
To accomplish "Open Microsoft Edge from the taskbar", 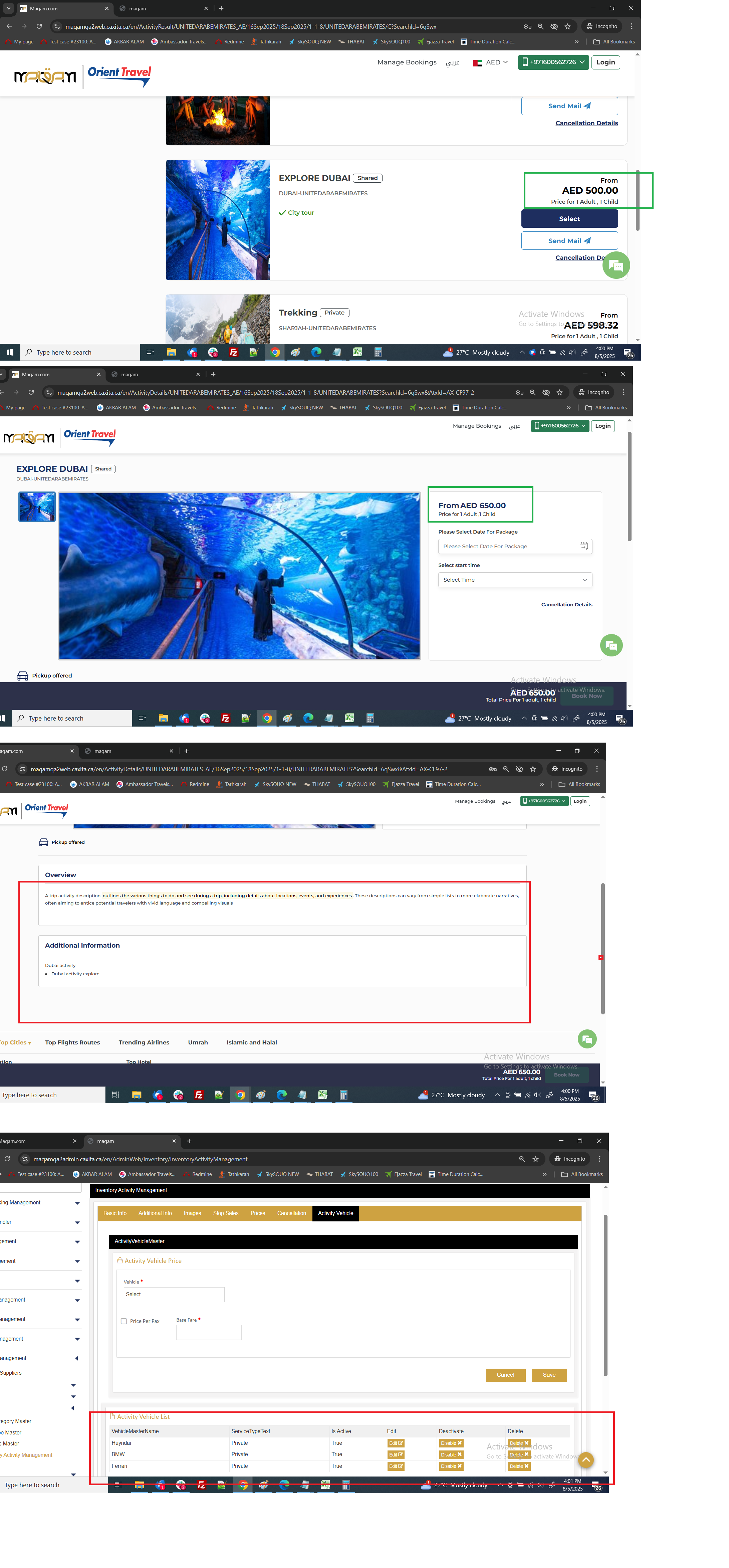I will point(316,353).
